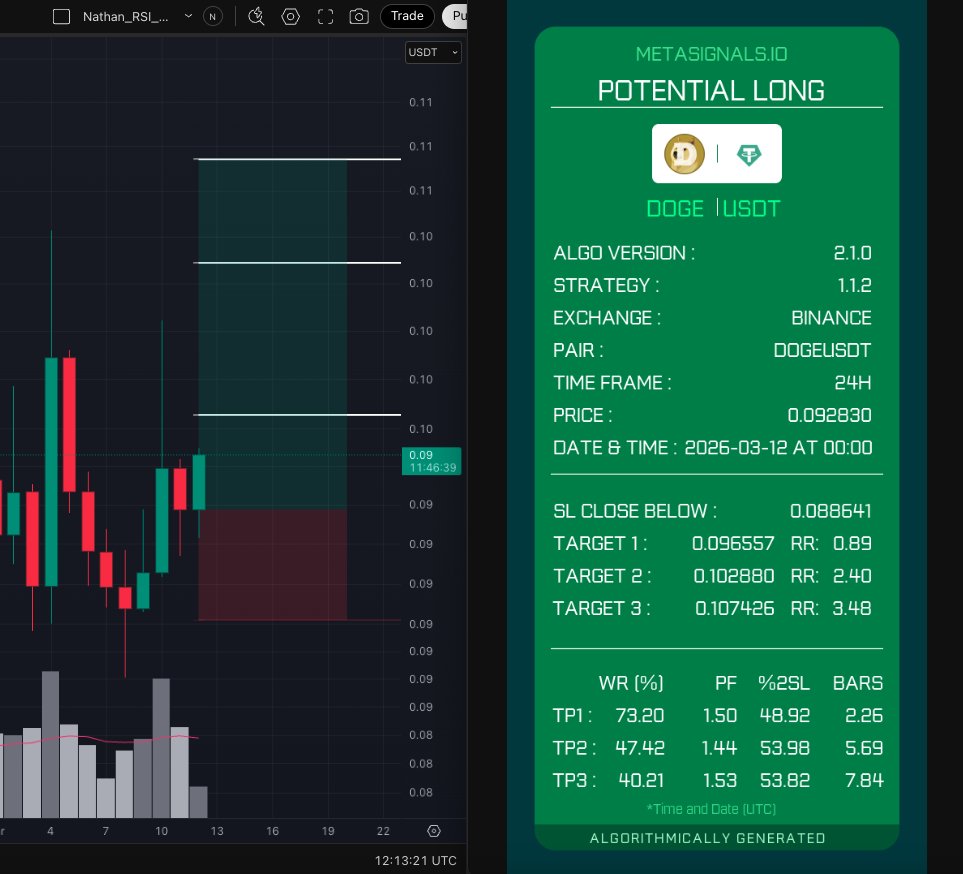
Task: Click the green profit zone of long position
Action: 273,335
